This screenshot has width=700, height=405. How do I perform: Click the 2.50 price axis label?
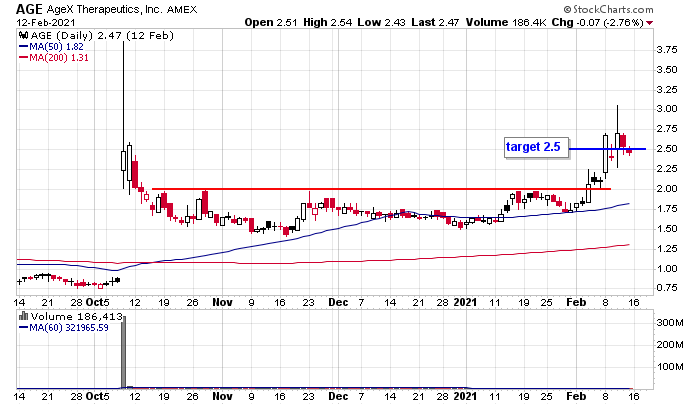coord(667,149)
